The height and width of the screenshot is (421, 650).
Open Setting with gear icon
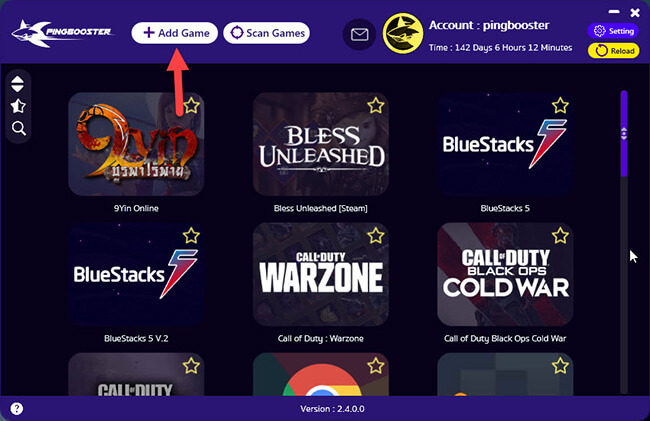coord(613,31)
